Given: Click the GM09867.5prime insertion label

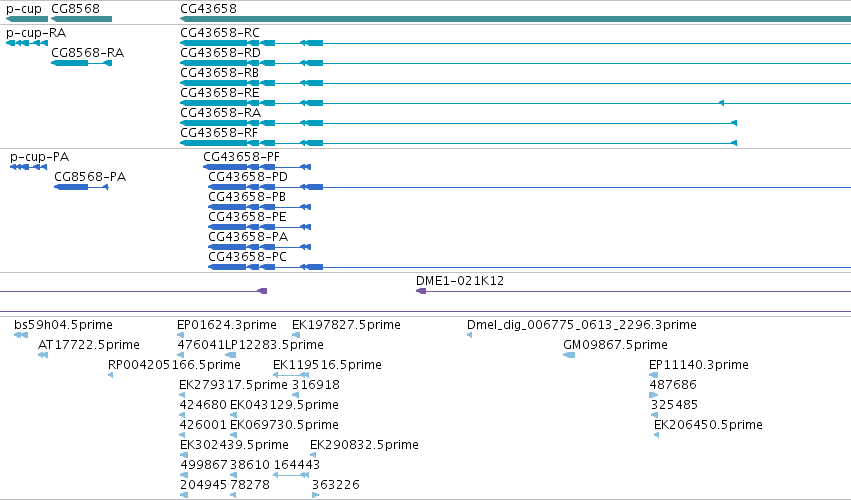Looking at the screenshot, I should click(615, 345).
